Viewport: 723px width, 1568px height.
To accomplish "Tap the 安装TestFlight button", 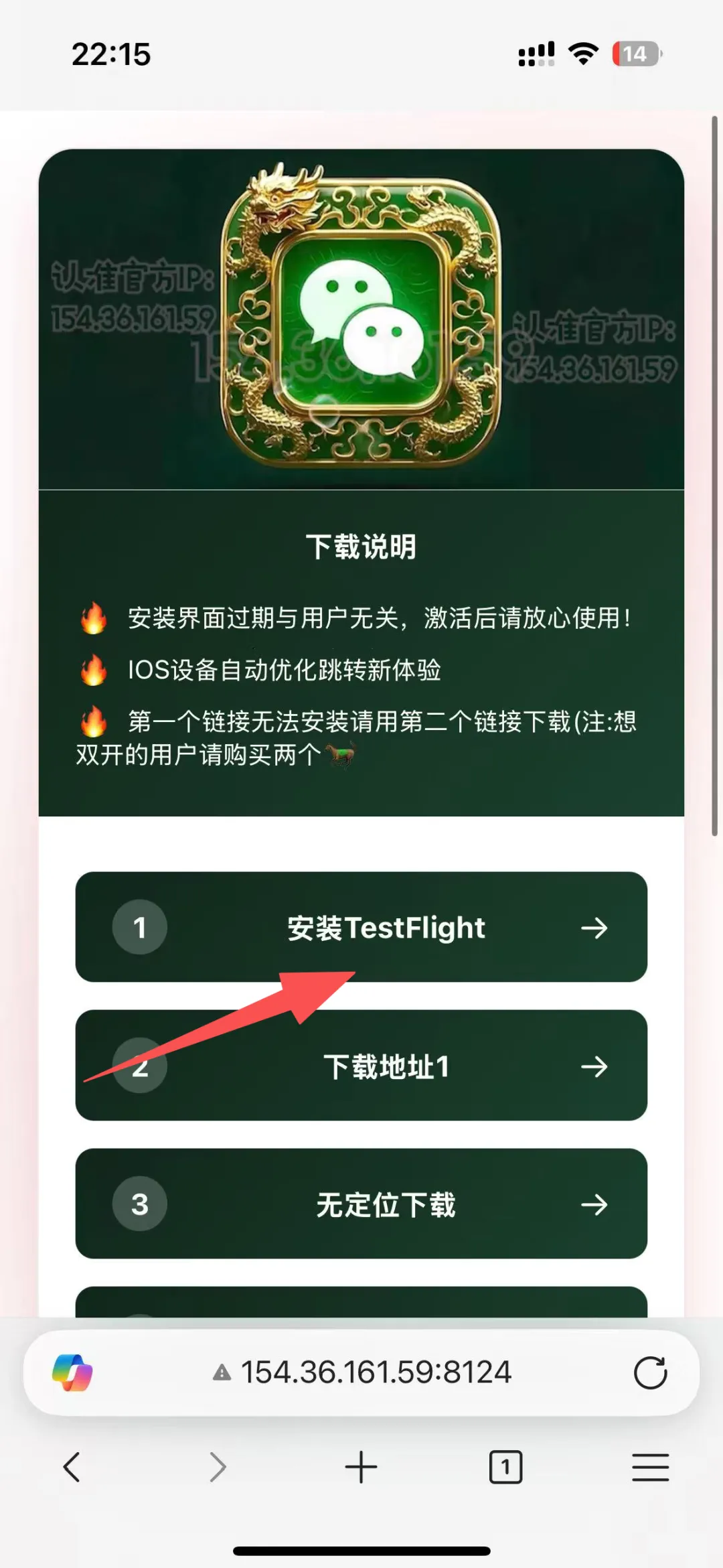I will (x=361, y=927).
